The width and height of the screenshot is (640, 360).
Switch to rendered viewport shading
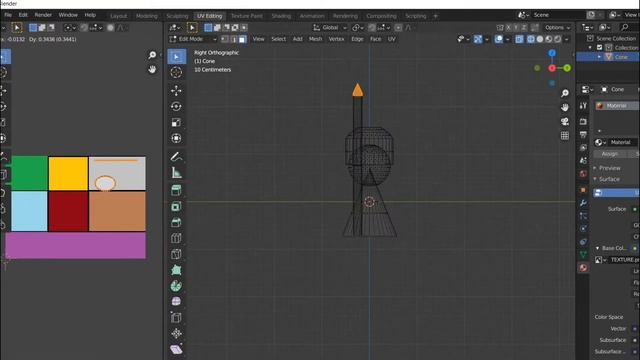(558, 39)
